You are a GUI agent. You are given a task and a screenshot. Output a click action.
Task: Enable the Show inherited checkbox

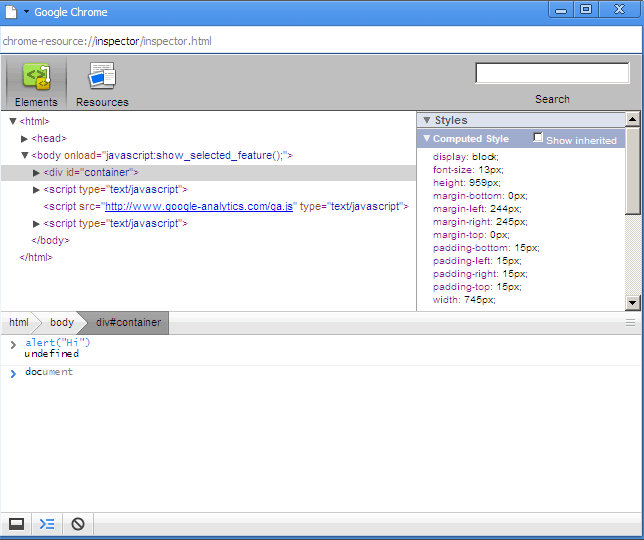[x=538, y=138]
